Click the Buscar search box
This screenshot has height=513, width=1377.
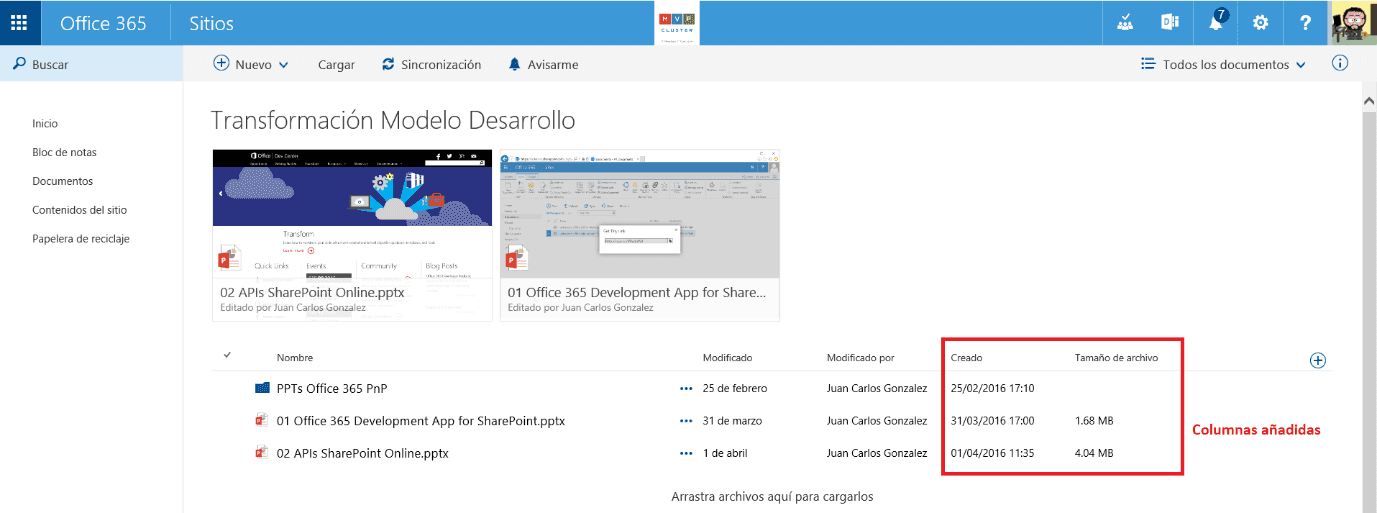click(x=91, y=64)
